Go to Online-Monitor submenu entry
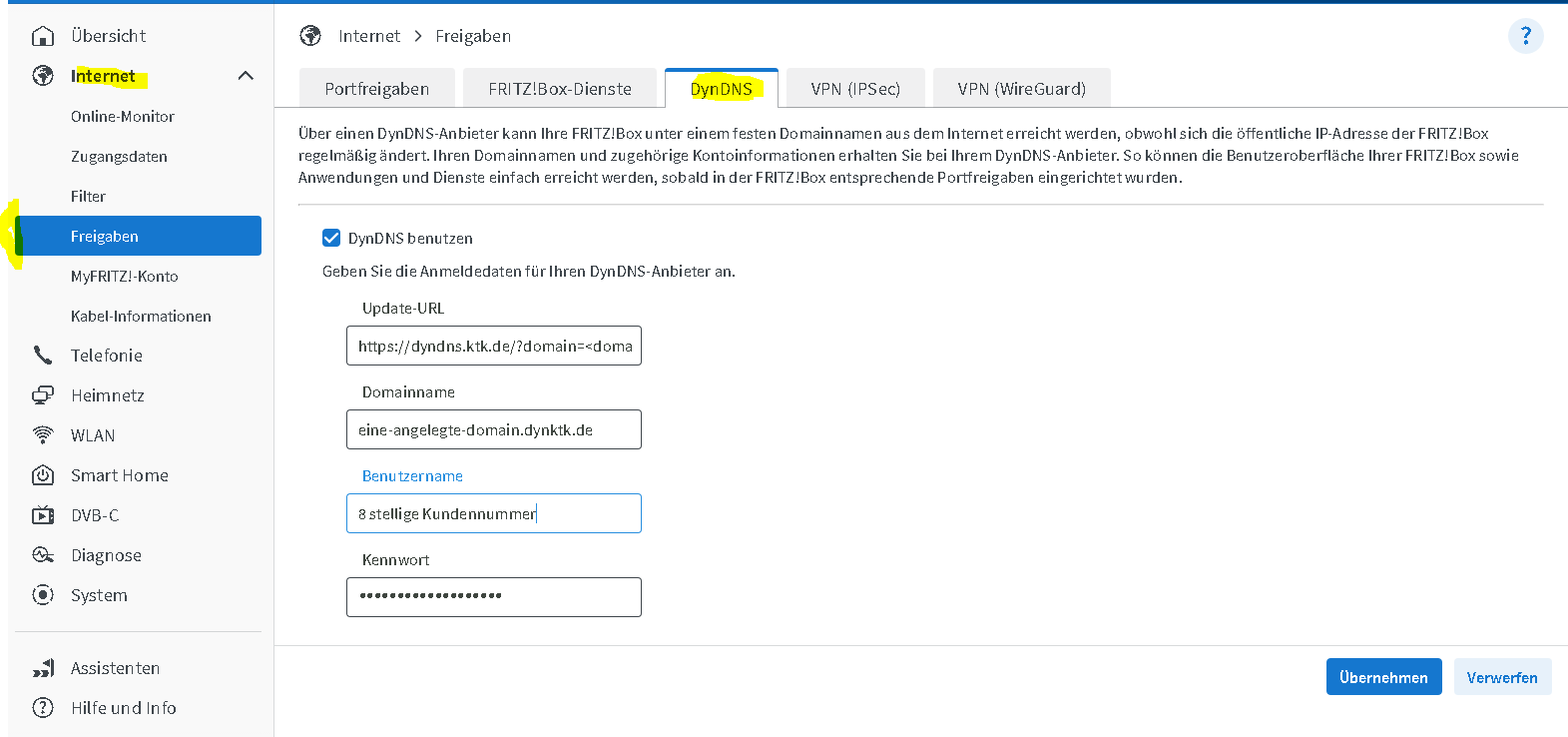The width and height of the screenshot is (1568, 737). [123, 117]
